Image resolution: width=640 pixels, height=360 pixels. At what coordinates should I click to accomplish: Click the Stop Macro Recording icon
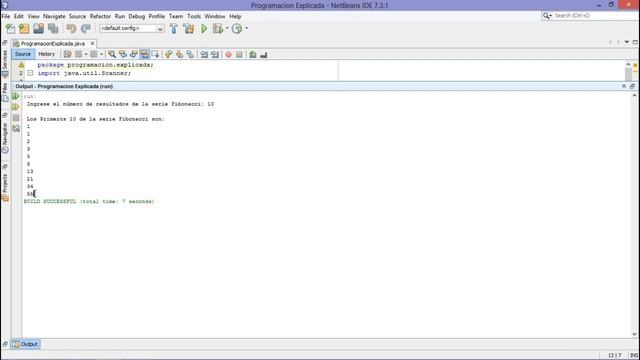click(x=239, y=54)
